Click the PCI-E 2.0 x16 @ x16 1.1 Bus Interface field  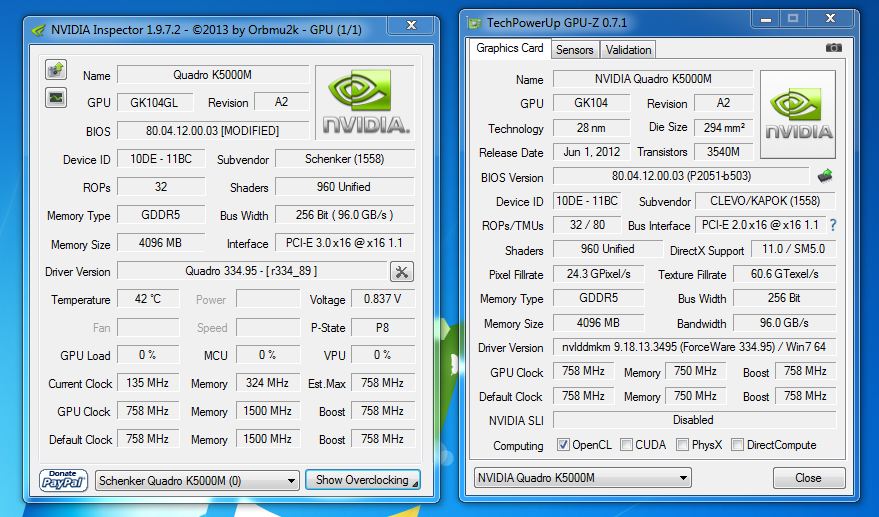760,225
